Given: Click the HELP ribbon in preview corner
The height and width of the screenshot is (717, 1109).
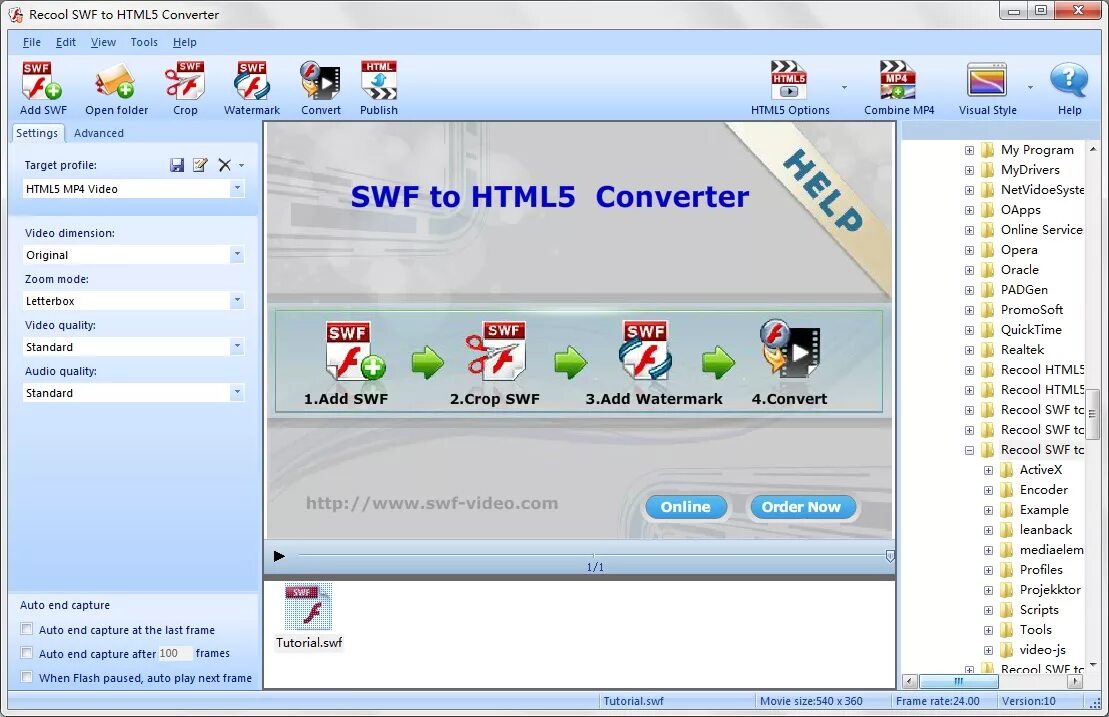Looking at the screenshot, I should [x=824, y=191].
